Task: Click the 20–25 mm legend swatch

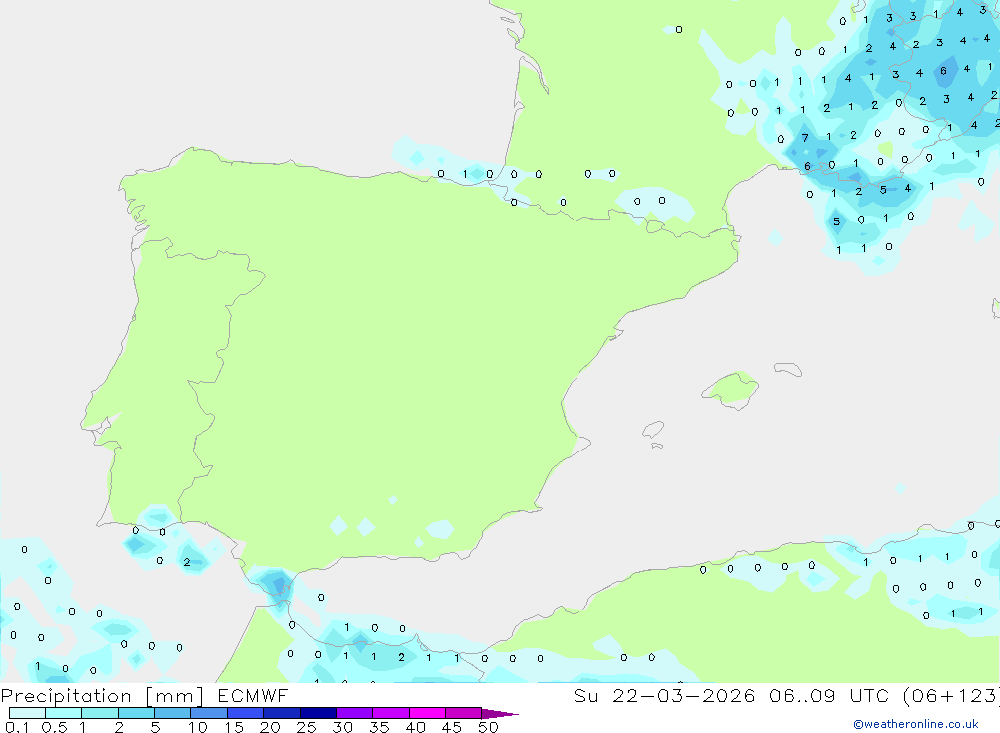Action: click(281, 713)
